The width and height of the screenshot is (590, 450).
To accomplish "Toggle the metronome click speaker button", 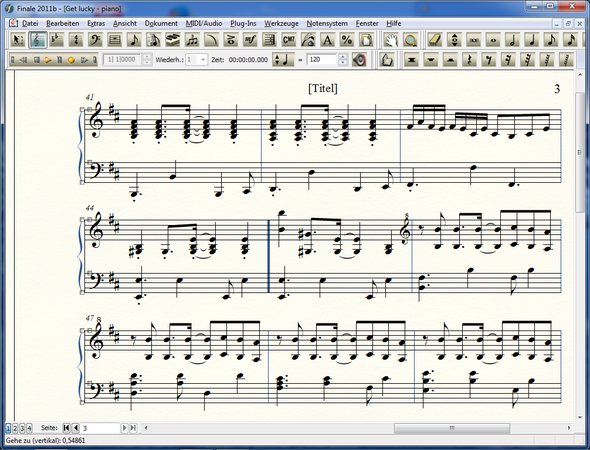I will click(x=359, y=60).
